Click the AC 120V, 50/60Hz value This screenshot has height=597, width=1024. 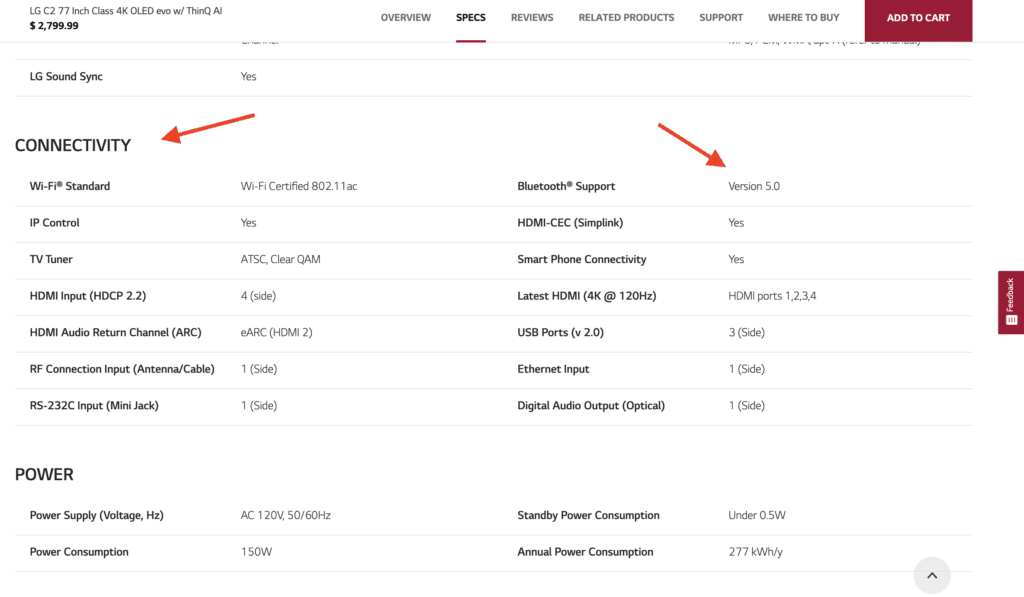286,515
